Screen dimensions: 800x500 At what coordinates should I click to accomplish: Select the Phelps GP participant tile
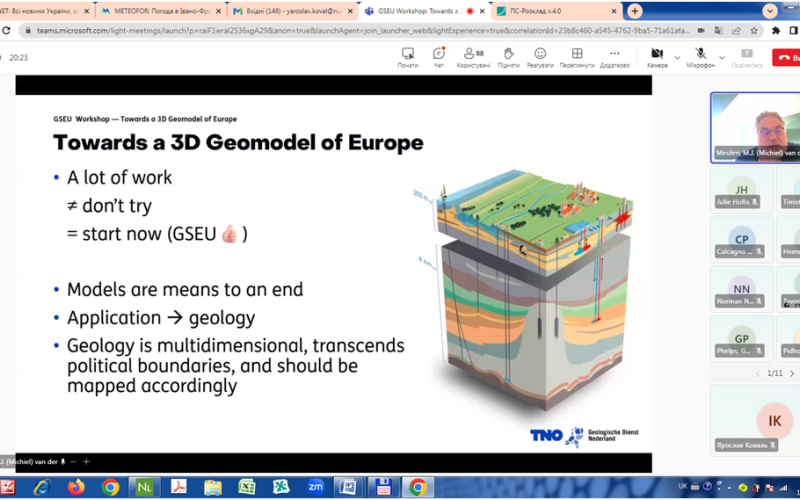click(x=741, y=338)
